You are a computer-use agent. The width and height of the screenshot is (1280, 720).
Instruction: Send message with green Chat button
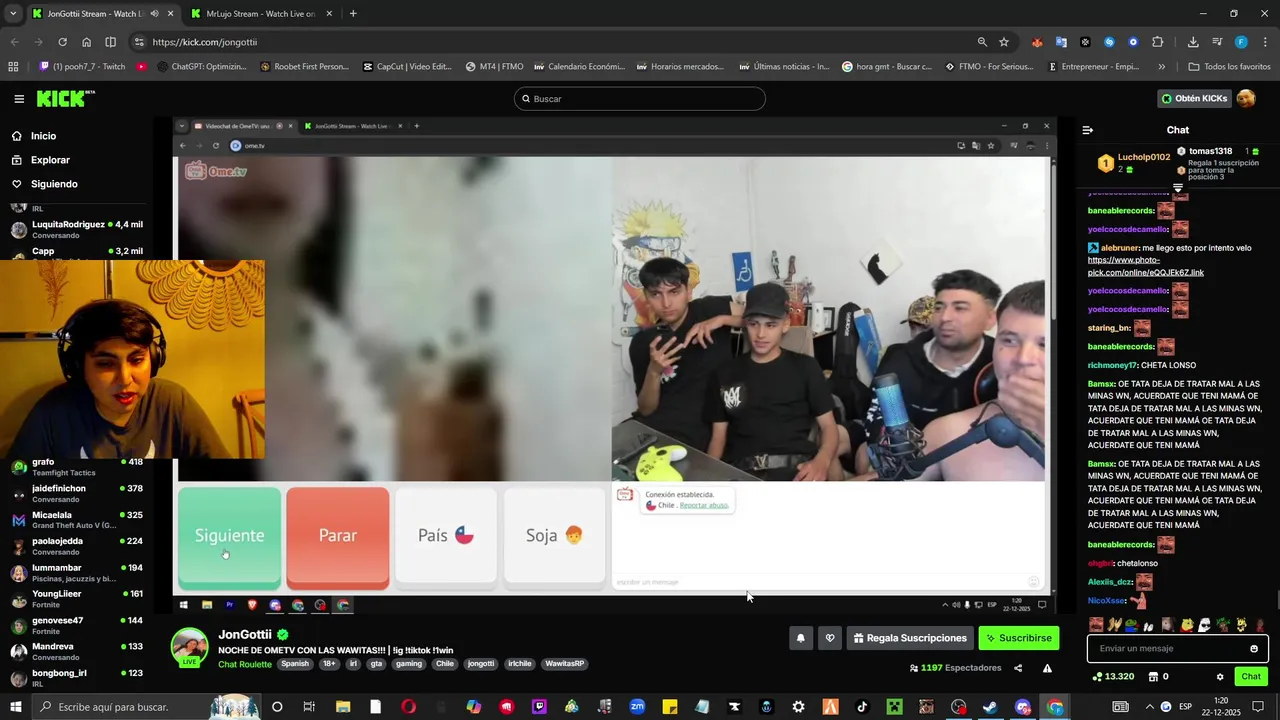click(1251, 677)
